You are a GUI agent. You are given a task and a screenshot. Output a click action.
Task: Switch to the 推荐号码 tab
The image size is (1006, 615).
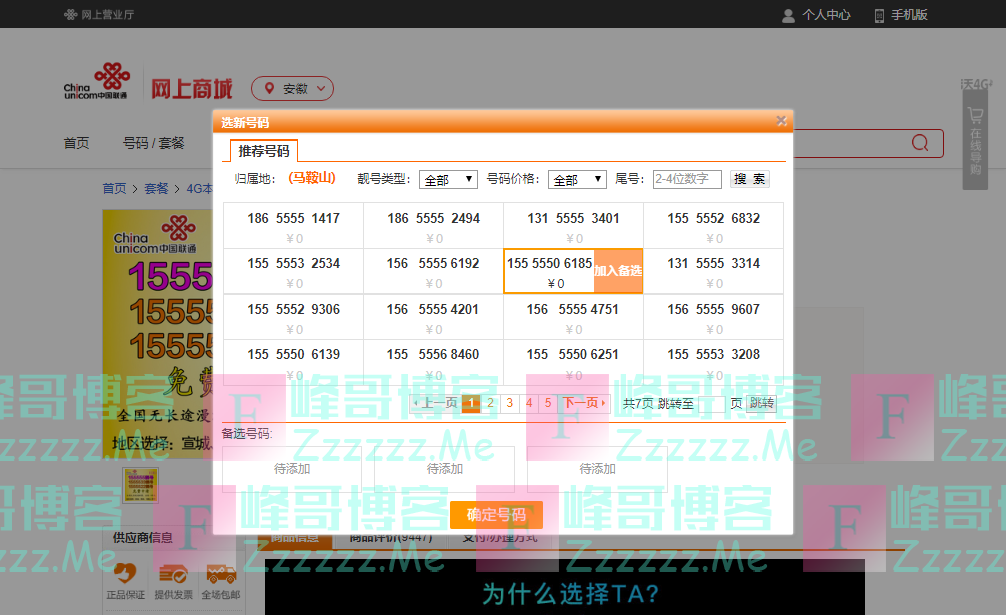(x=263, y=149)
